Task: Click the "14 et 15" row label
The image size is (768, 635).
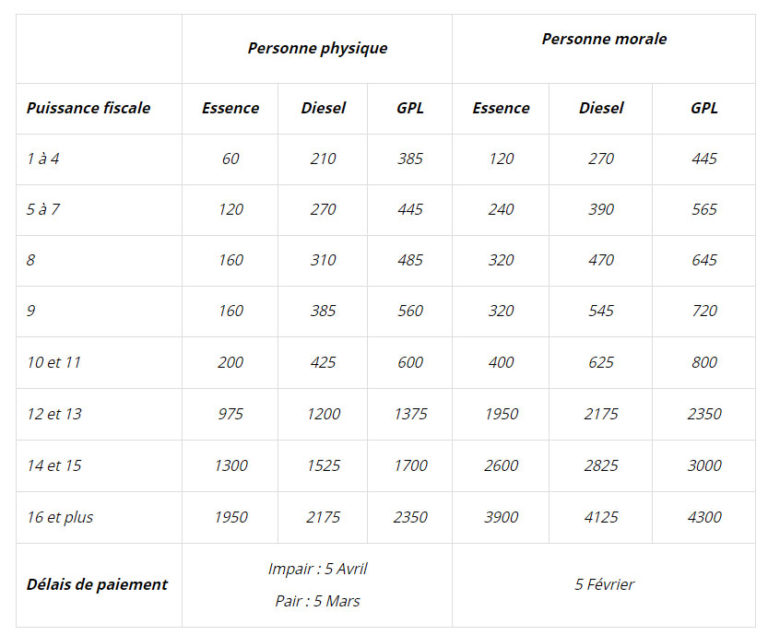Action: click(x=54, y=465)
